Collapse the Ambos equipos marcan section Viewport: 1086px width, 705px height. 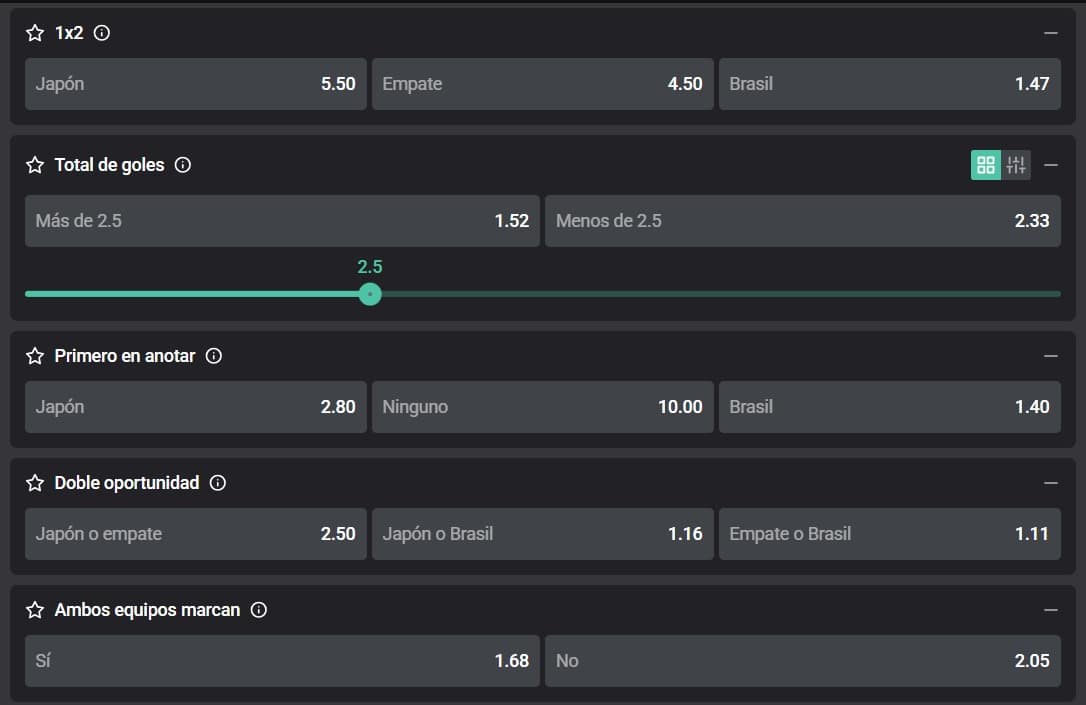point(1050,610)
